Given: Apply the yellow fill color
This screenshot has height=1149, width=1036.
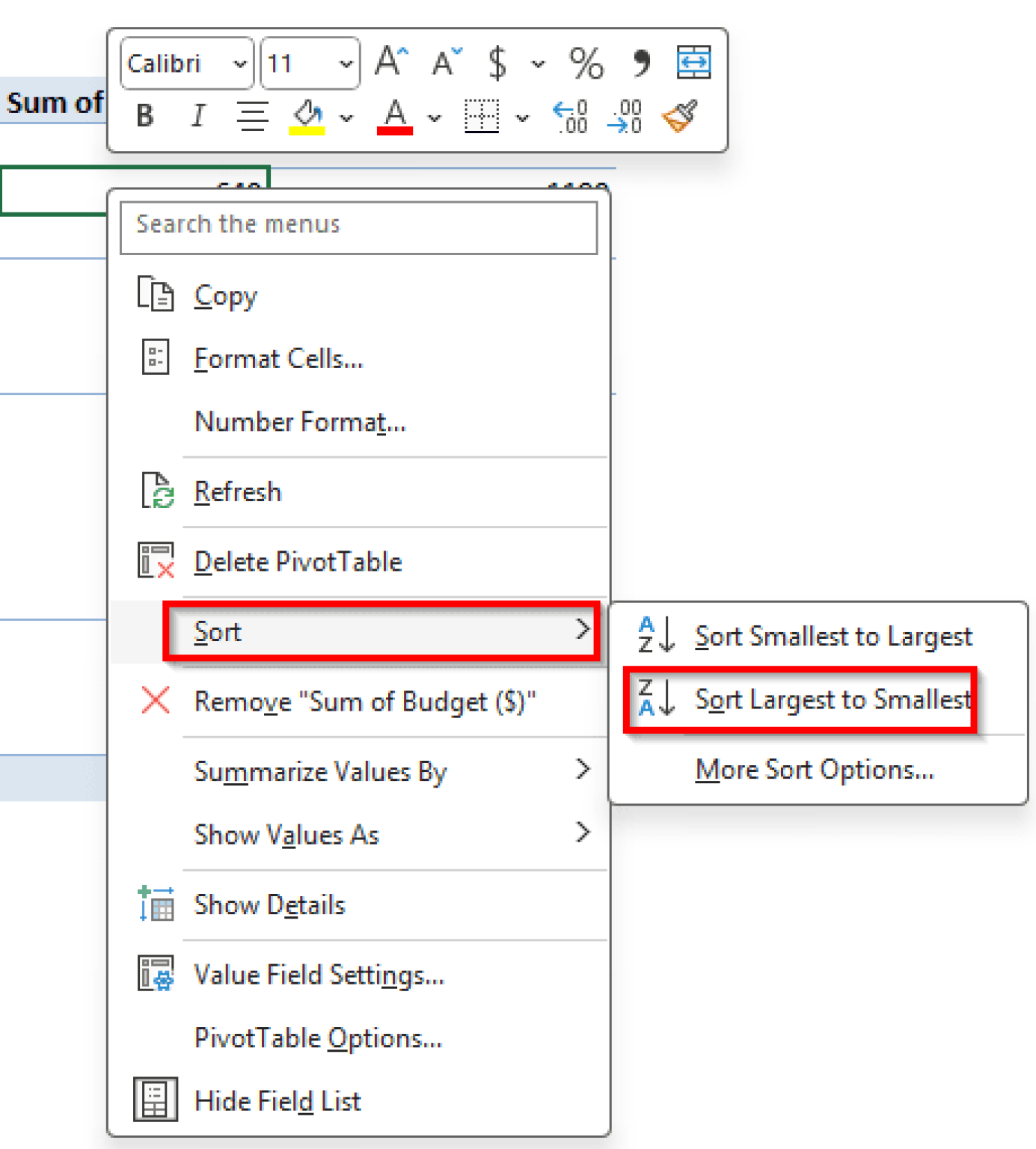Looking at the screenshot, I should (307, 117).
